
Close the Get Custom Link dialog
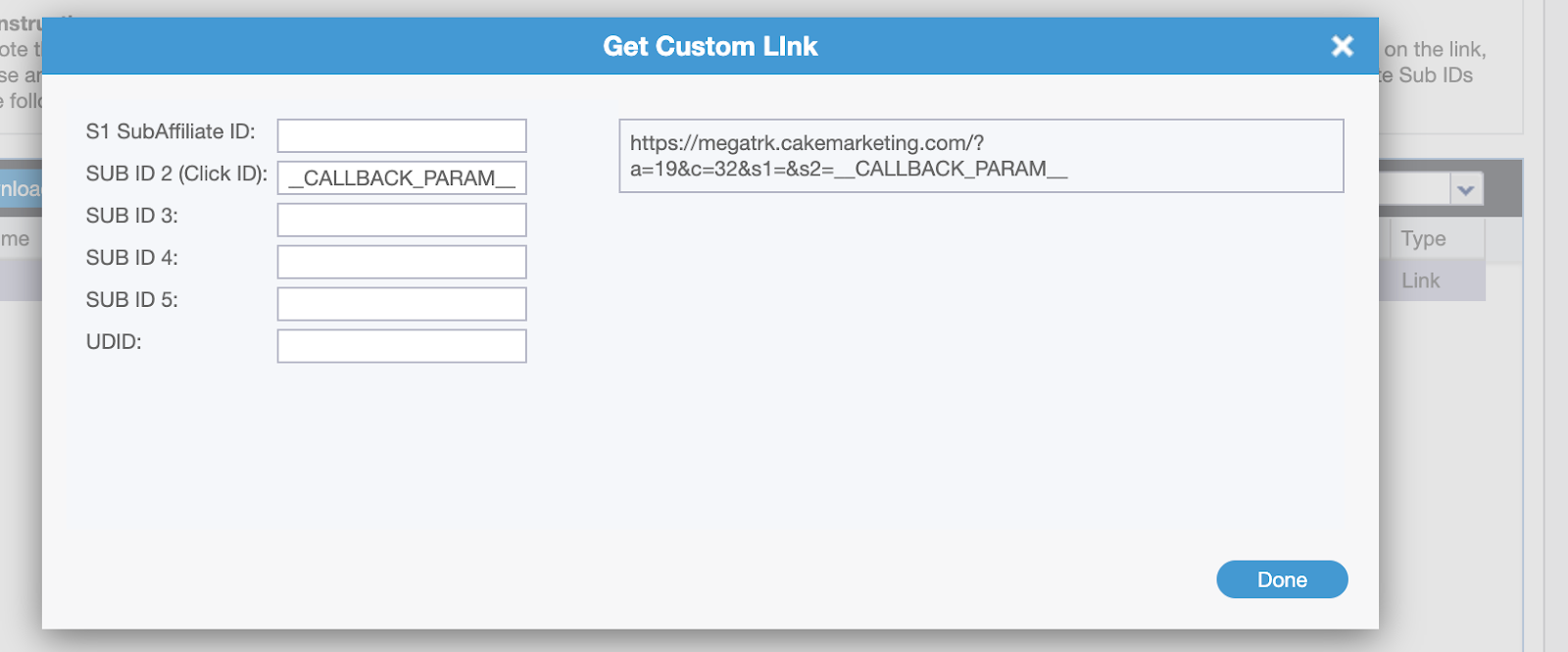click(x=1342, y=46)
